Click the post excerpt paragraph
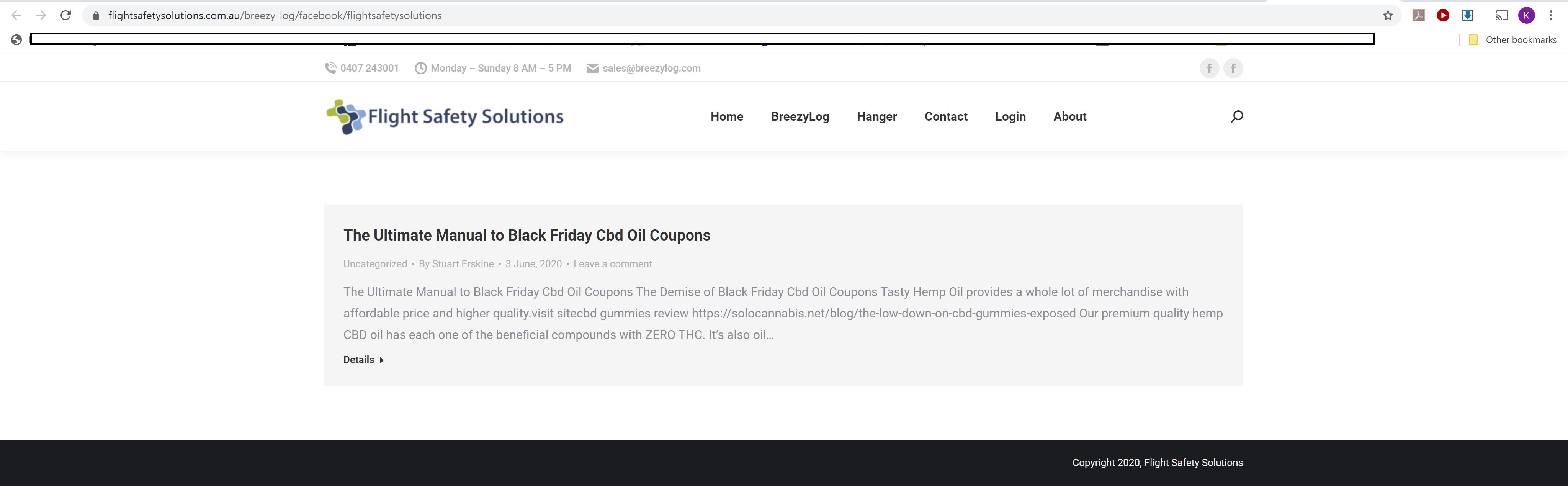This screenshot has height=486, width=1568. coord(783,313)
